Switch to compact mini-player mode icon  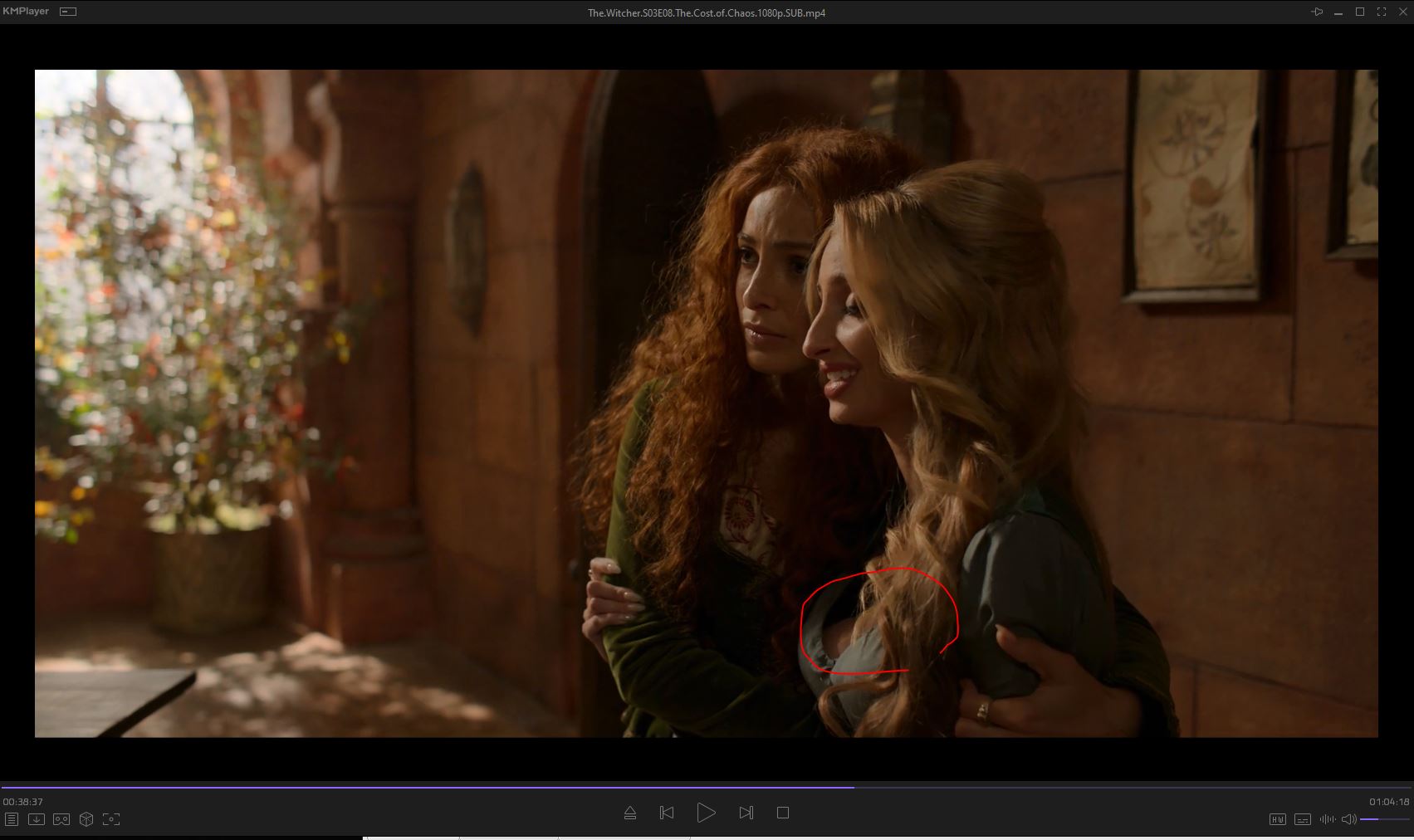click(x=69, y=12)
